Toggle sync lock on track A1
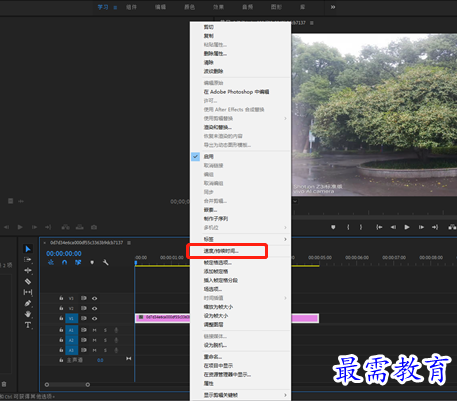The height and width of the screenshot is (401, 457). point(84,330)
